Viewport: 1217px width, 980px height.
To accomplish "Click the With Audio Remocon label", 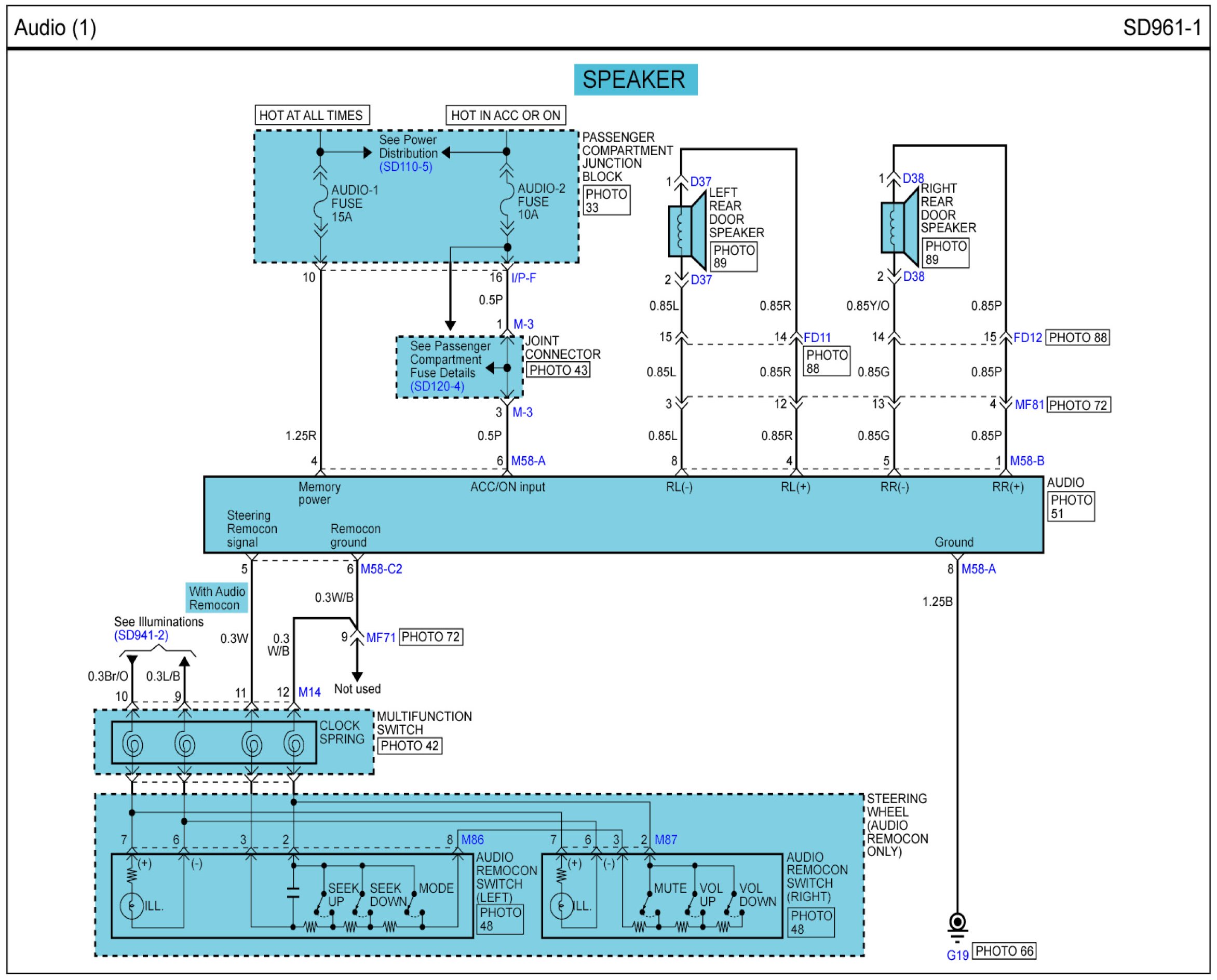I will (217, 598).
